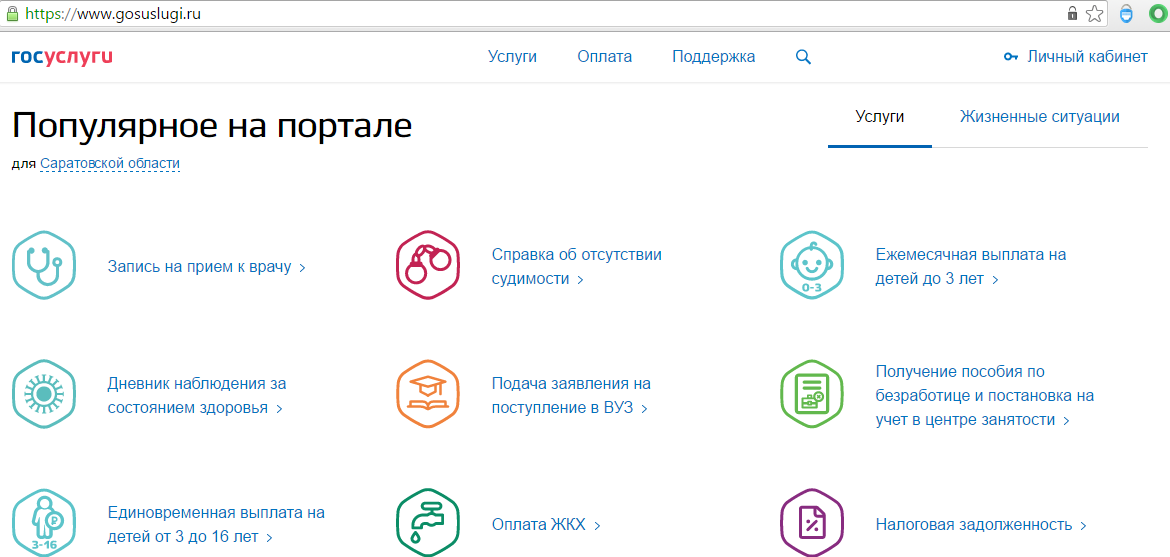Click the green unemployment benefit document icon
This screenshot has height=557, width=1170.
tap(812, 394)
